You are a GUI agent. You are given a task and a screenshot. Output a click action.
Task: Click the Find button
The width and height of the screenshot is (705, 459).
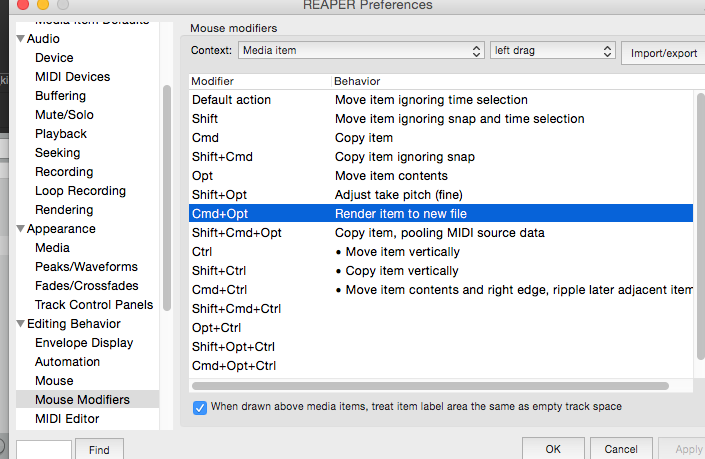click(98, 450)
